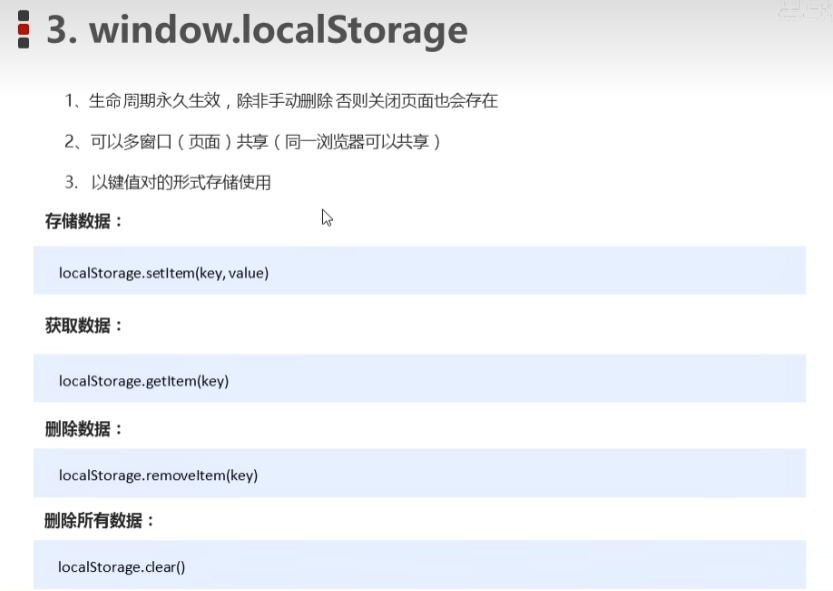The width and height of the screenshot is (833, 591).
Task: Click the list marker number 1
Action: pyautogui.click(x=70, y=101)
